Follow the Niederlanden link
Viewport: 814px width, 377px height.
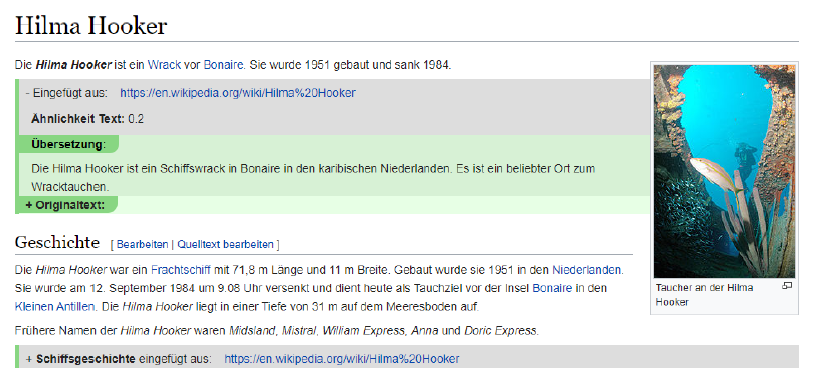(x=587, y=270)
